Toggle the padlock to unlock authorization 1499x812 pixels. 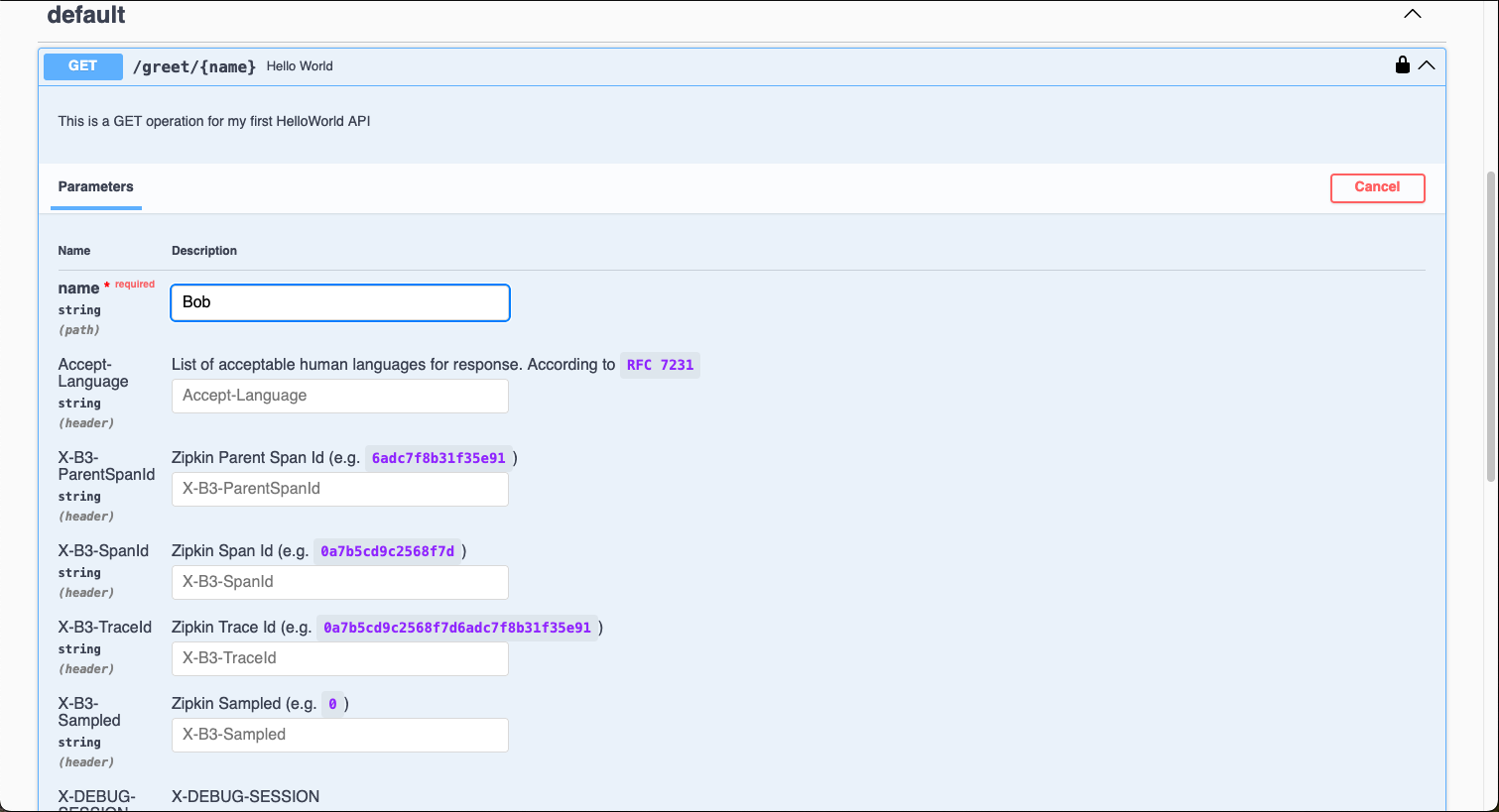point(1402,64)
